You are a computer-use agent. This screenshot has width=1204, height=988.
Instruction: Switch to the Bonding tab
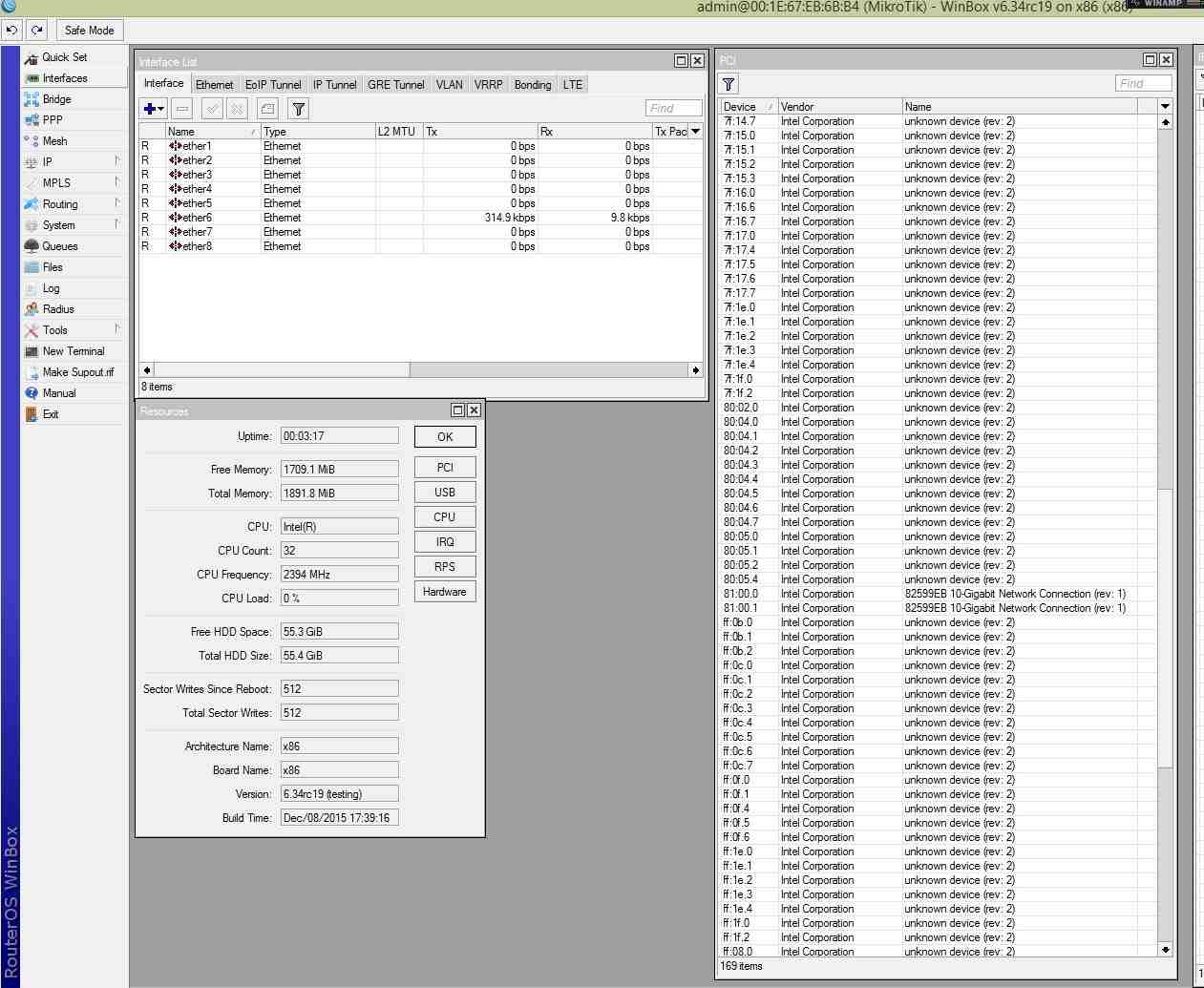533,85
